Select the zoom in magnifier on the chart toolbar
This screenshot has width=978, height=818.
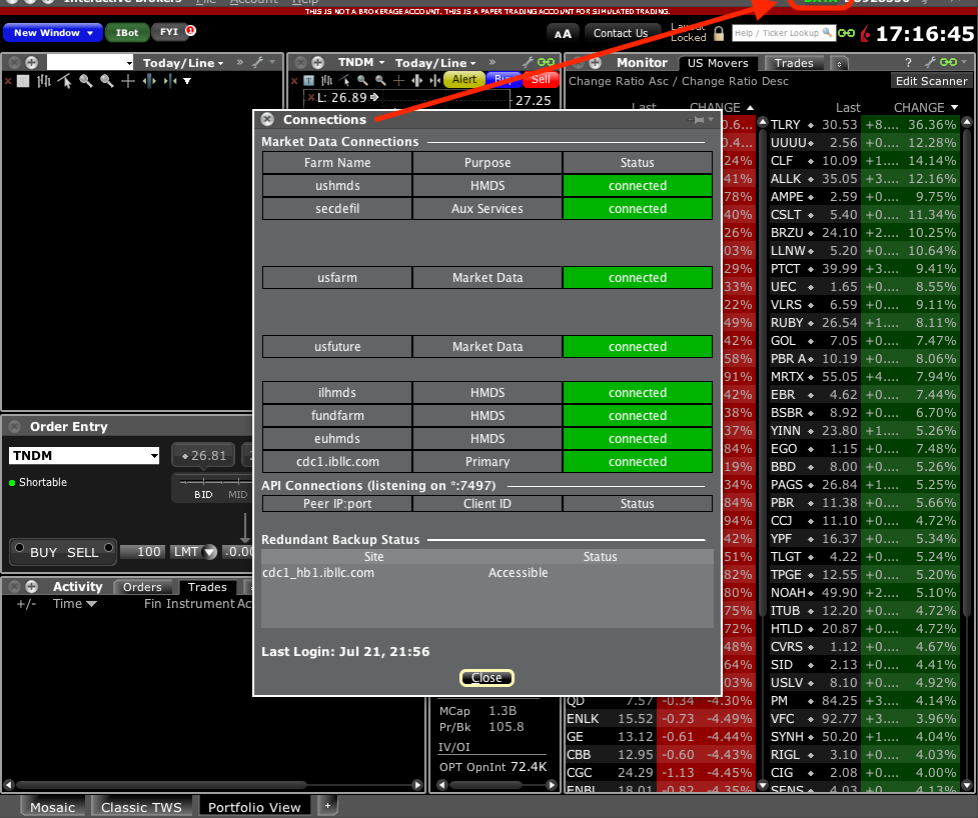(362, 79)
